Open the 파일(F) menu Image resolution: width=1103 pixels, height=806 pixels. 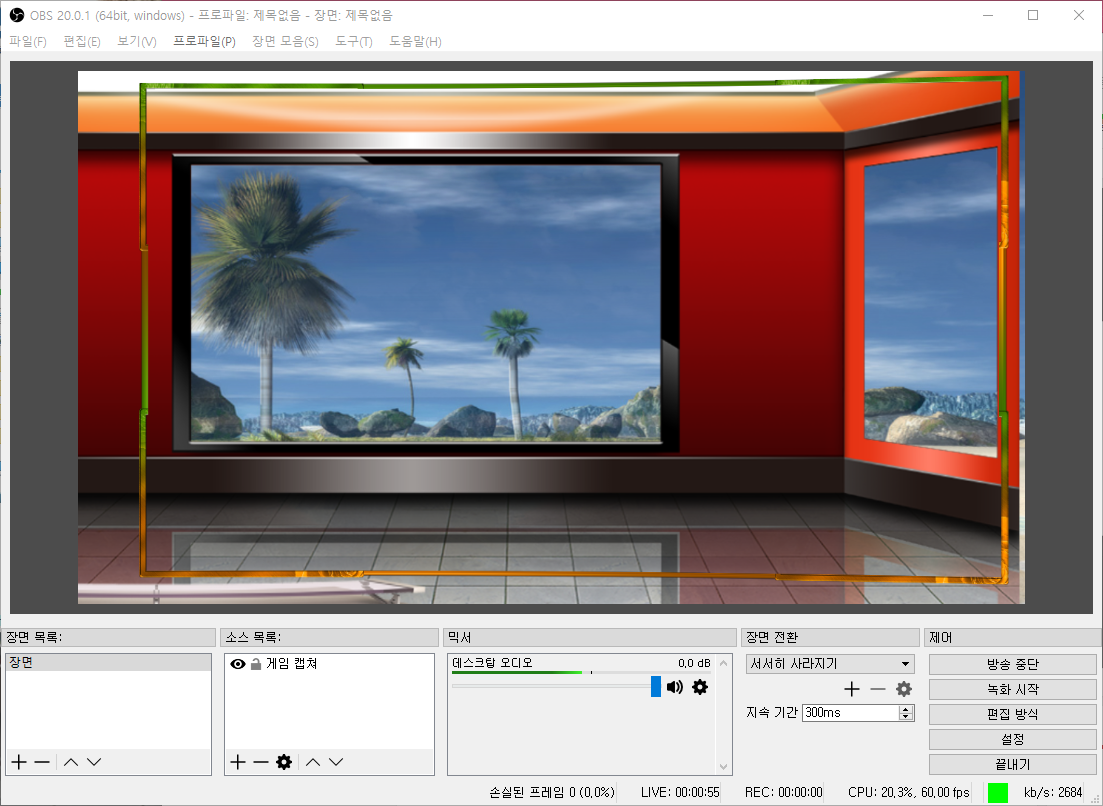point(27,41)
